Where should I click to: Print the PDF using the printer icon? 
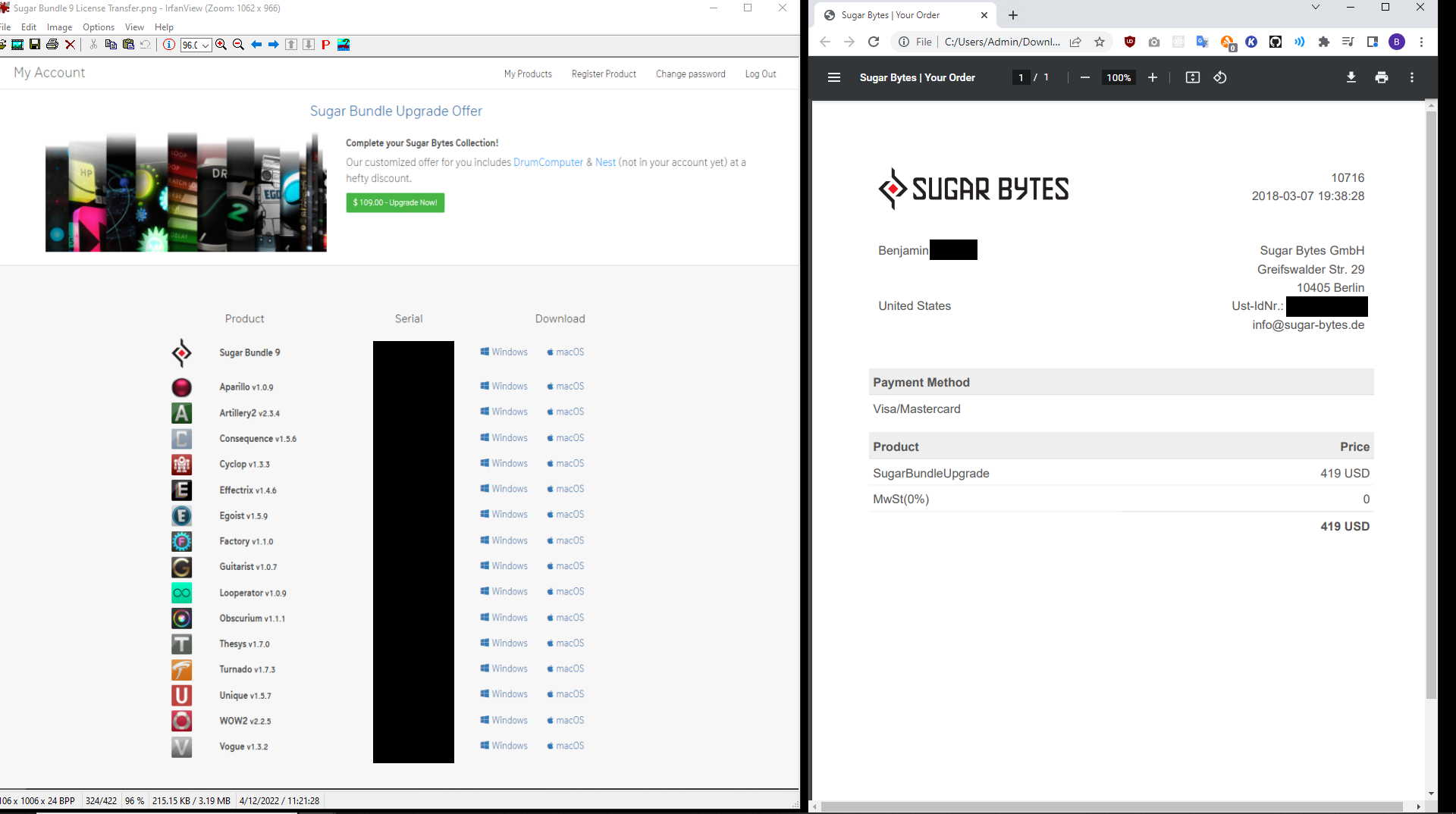(1382, 77)
